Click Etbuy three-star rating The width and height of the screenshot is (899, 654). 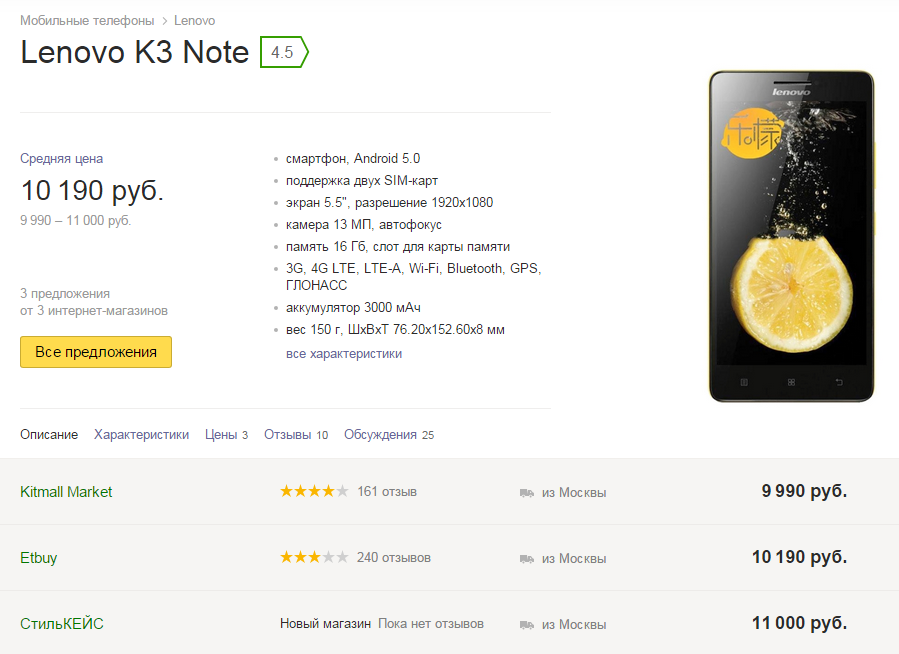click(314, 557)
